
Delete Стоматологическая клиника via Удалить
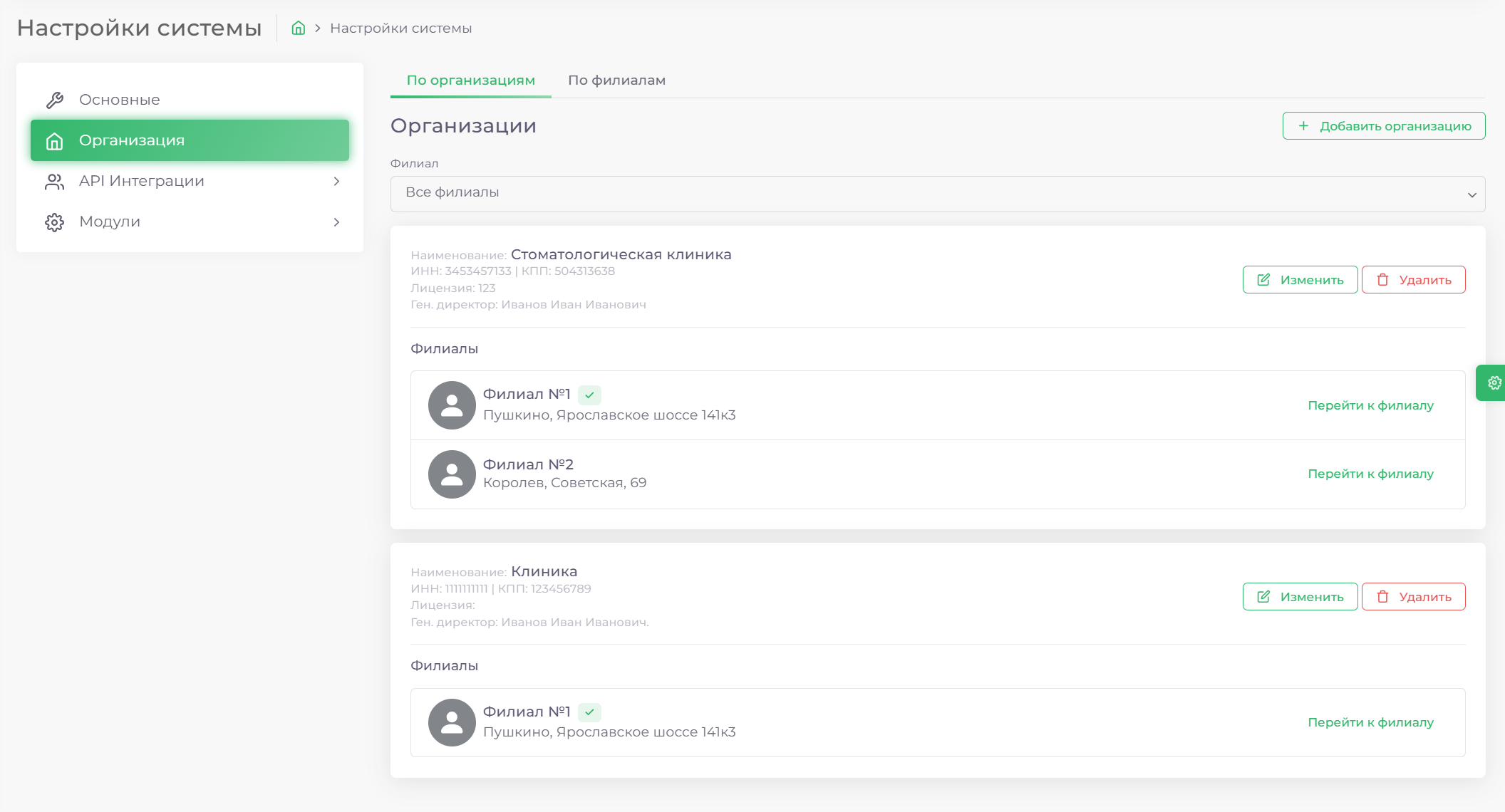click(1414, 280)
